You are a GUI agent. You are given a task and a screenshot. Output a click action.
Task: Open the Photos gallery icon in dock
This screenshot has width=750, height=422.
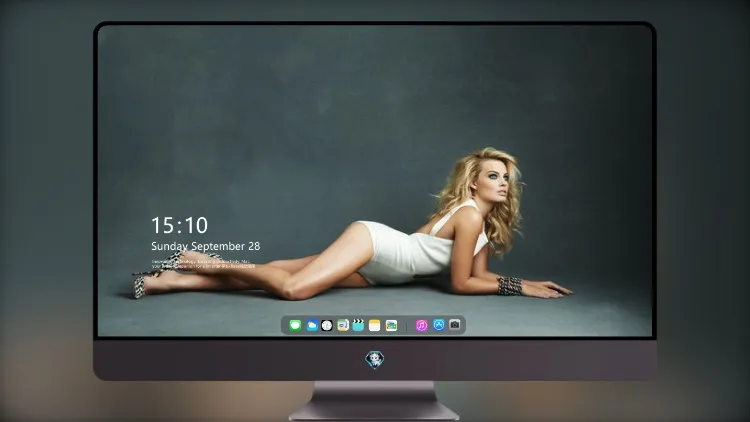[x=391, y=325]
